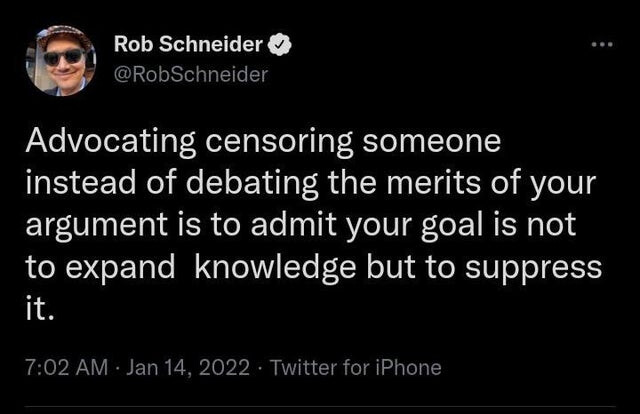Click the Jan 14, 2022 date
The image size is (640, 414).
pyautogui.click(x=188, y=367)
